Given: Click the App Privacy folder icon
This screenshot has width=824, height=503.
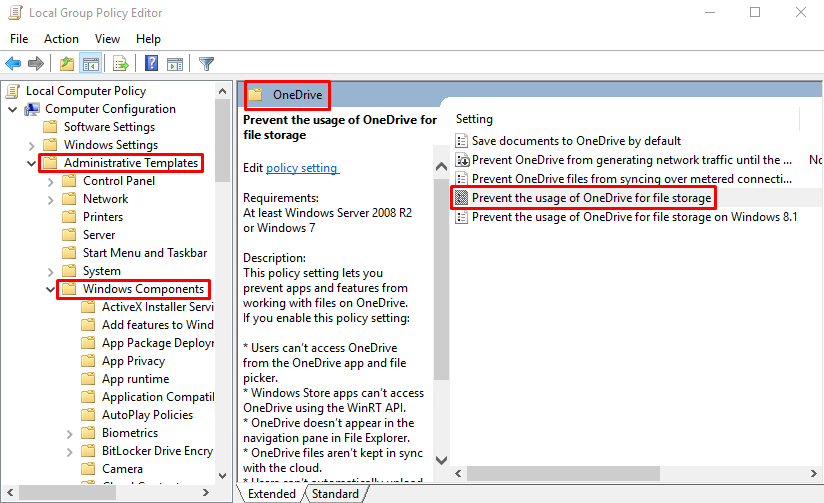Looking at the screenshot, I should (88, 361).
